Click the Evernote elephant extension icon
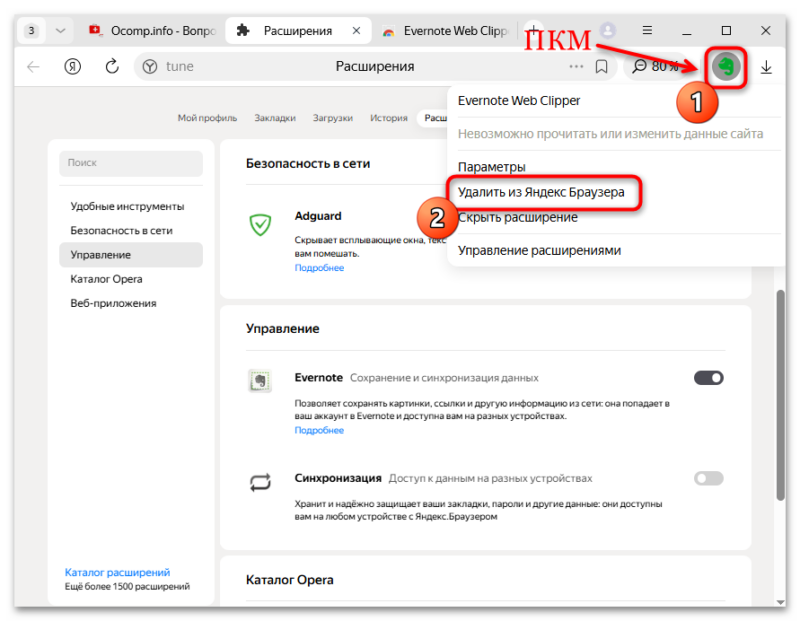This screenshot has width=800, height=621. [726, 67]
